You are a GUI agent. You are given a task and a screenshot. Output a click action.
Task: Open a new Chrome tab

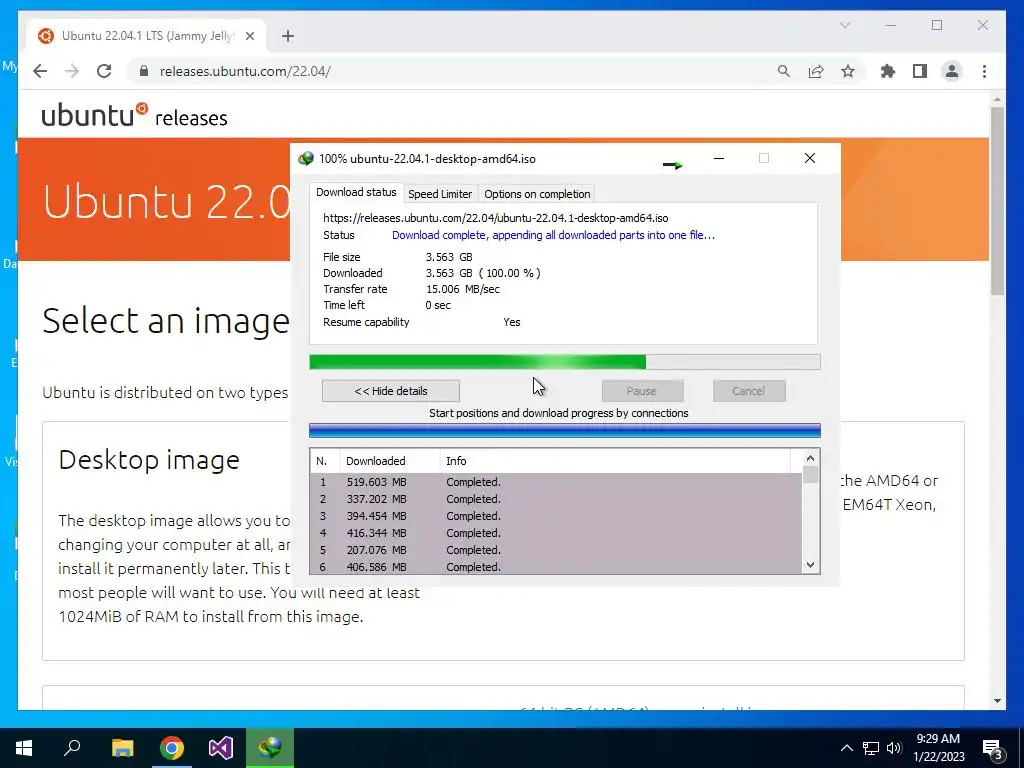288,36
